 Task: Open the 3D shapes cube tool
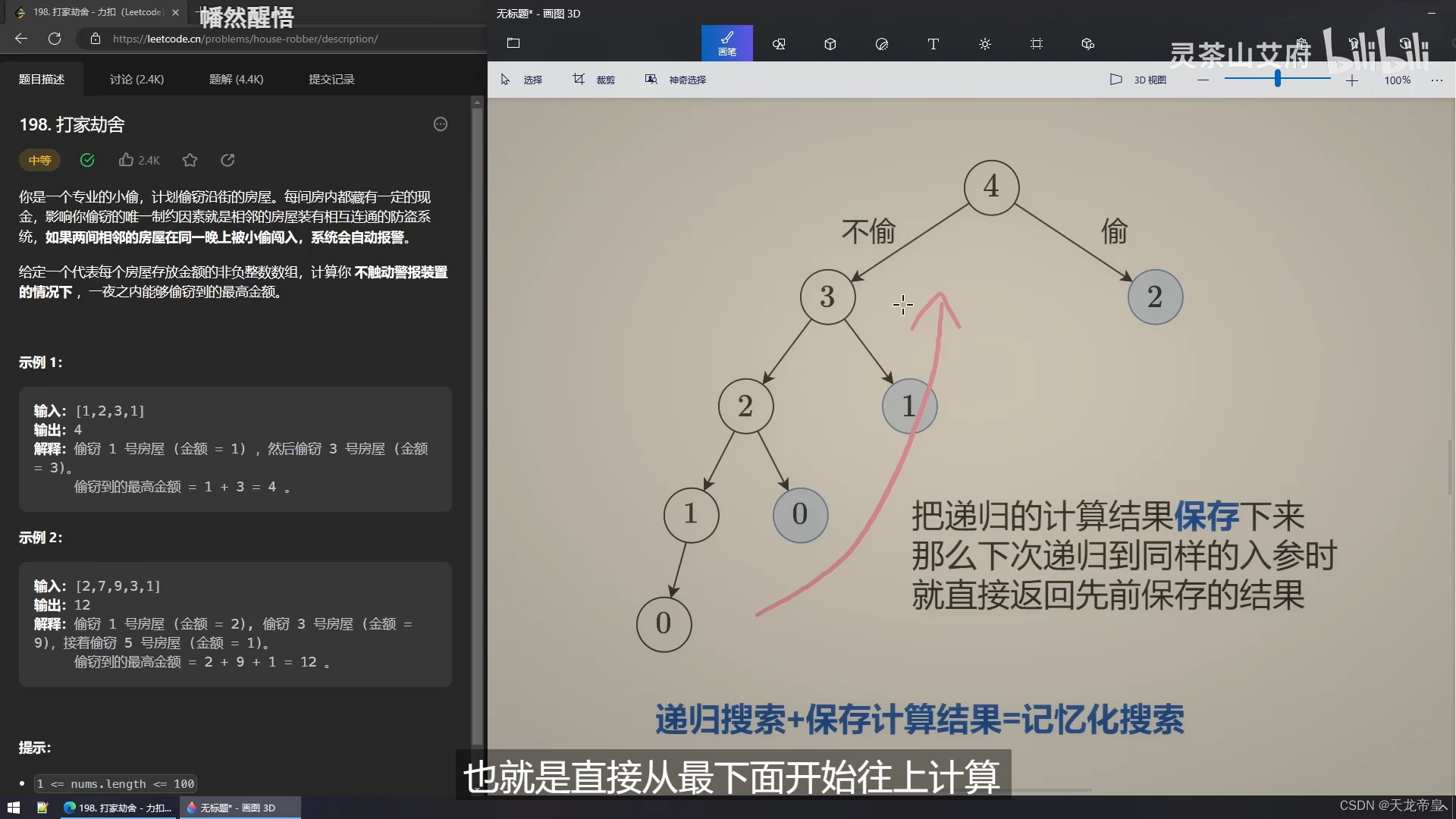click(x=830, y=44)
